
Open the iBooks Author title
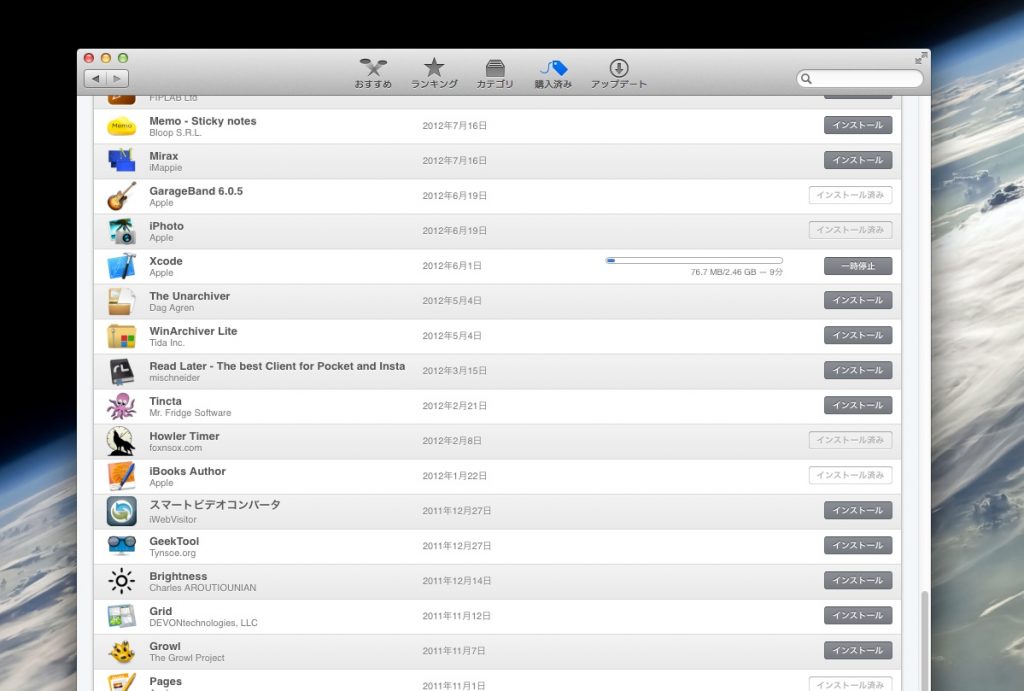(187, 471)
